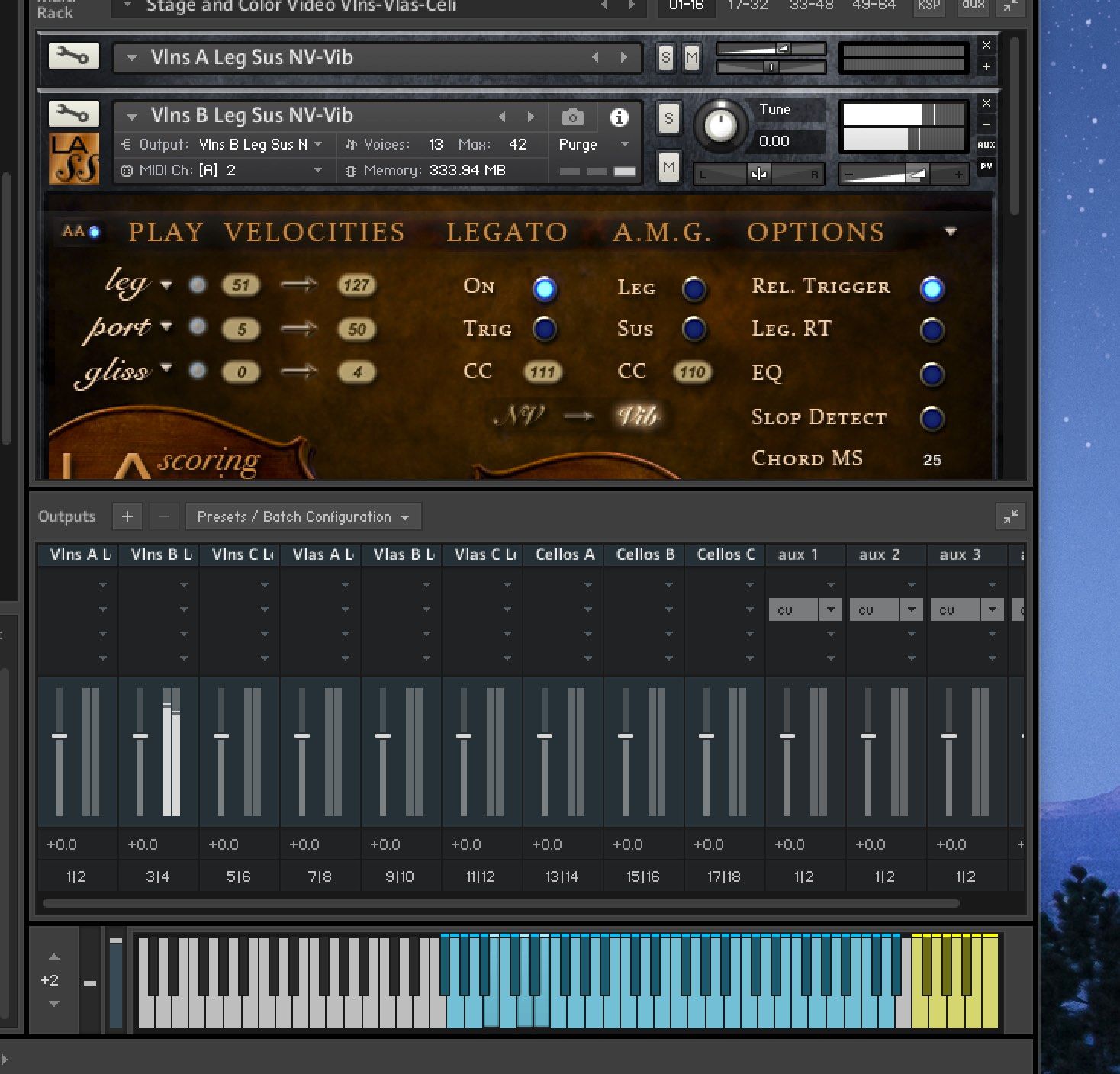Toggle A.M.G. LEG button
This screenshot has height=1074, width=1120.
click(x=694, y=288)
